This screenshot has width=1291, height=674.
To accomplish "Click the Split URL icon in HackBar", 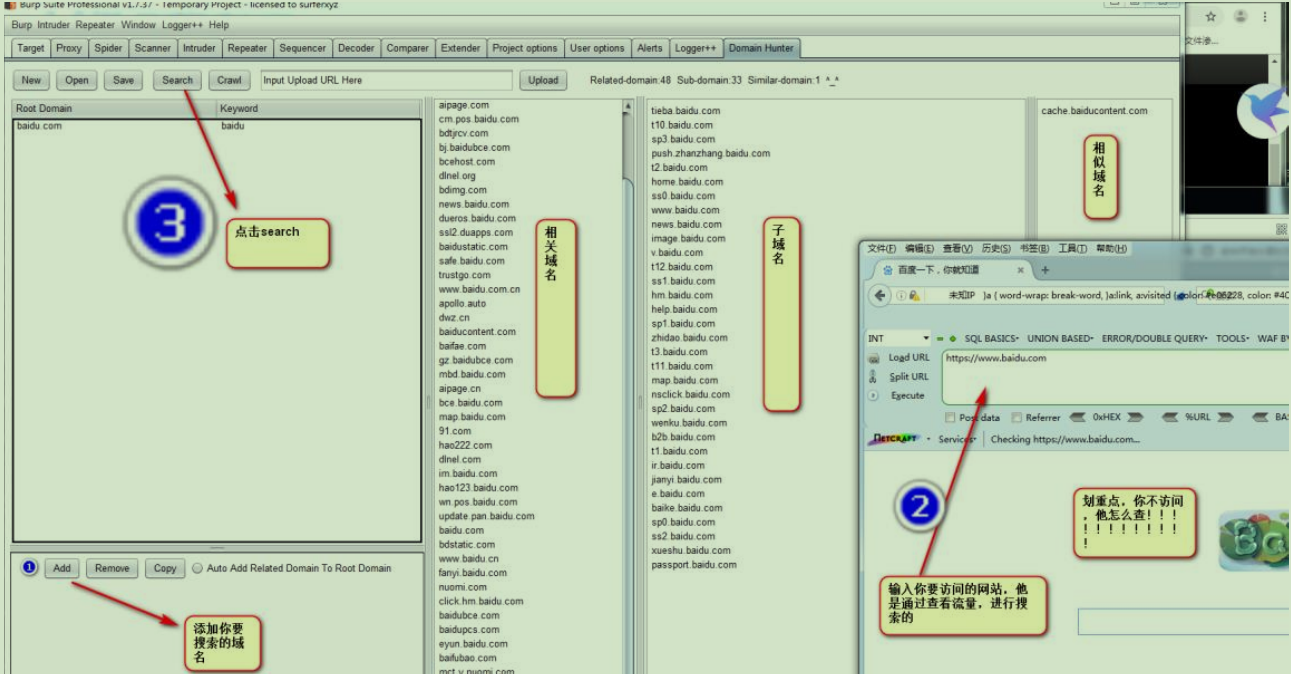I will pyautogui.click(x=873, y=377).
